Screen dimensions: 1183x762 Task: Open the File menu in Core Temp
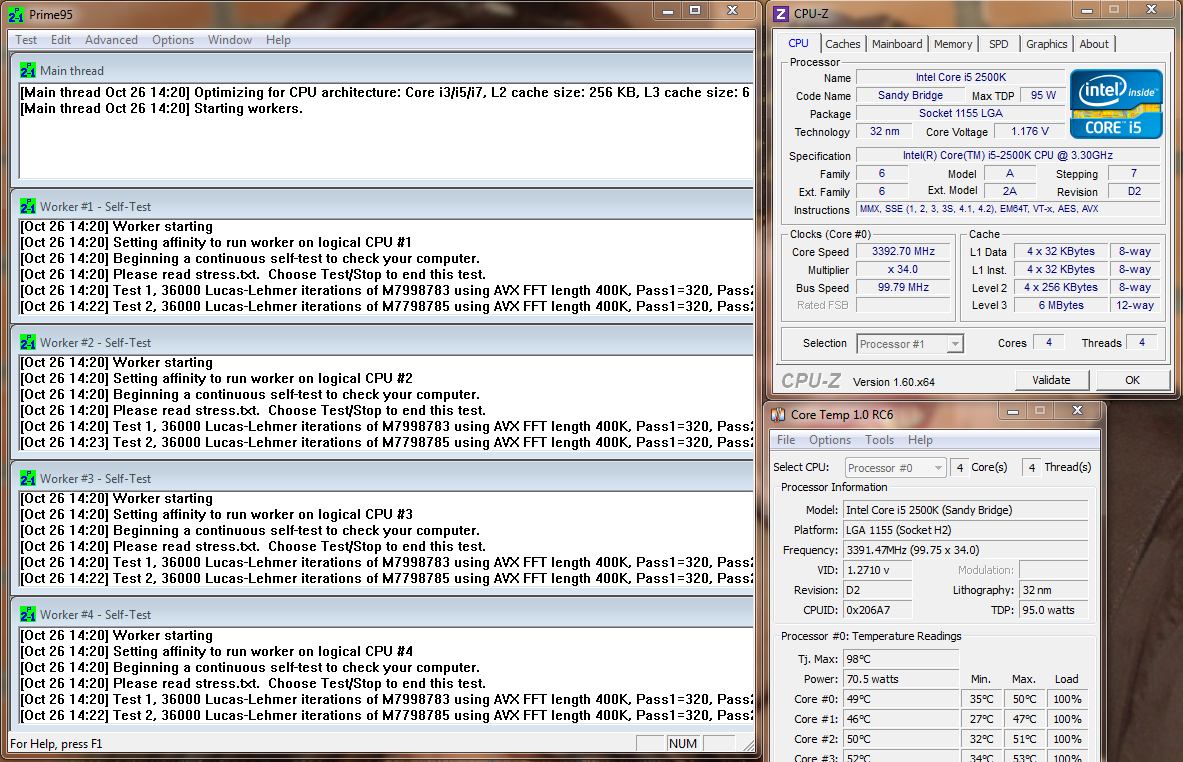785,440
